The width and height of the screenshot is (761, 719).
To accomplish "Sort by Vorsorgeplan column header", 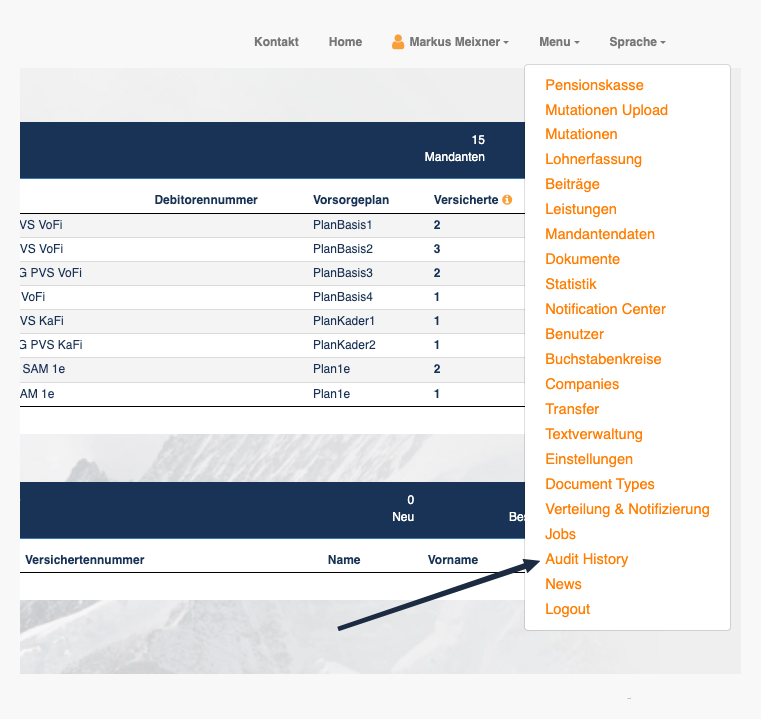I will [351, 200].
